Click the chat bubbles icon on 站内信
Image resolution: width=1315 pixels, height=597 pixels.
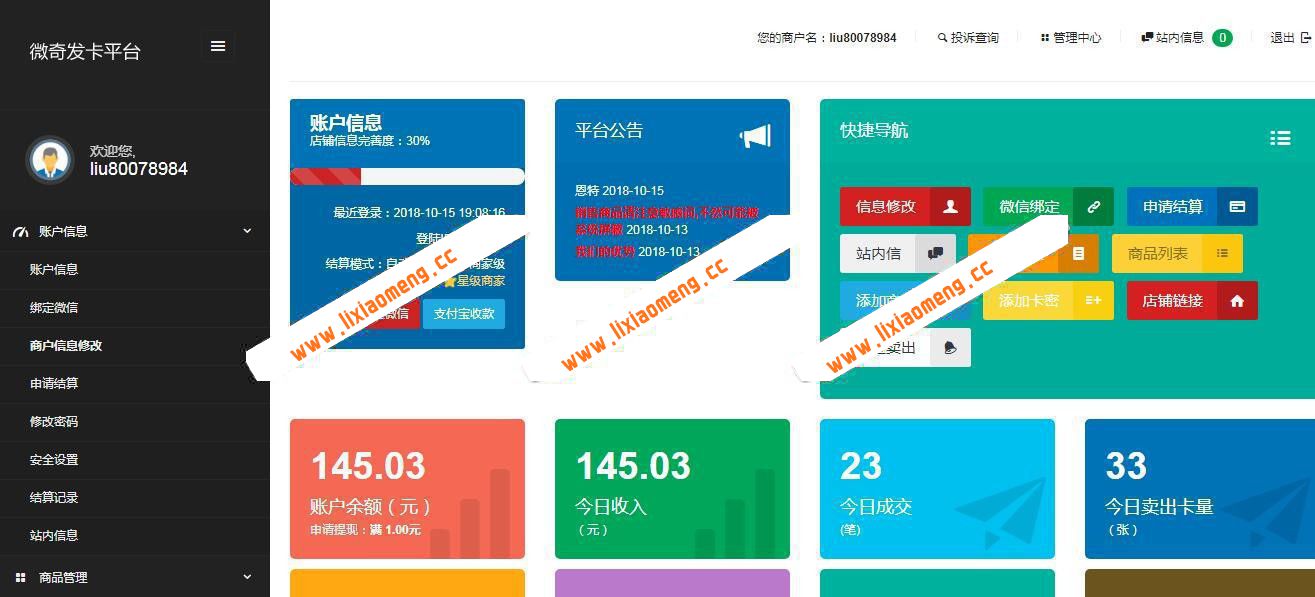pyautogui.click(x=937, y=253)
